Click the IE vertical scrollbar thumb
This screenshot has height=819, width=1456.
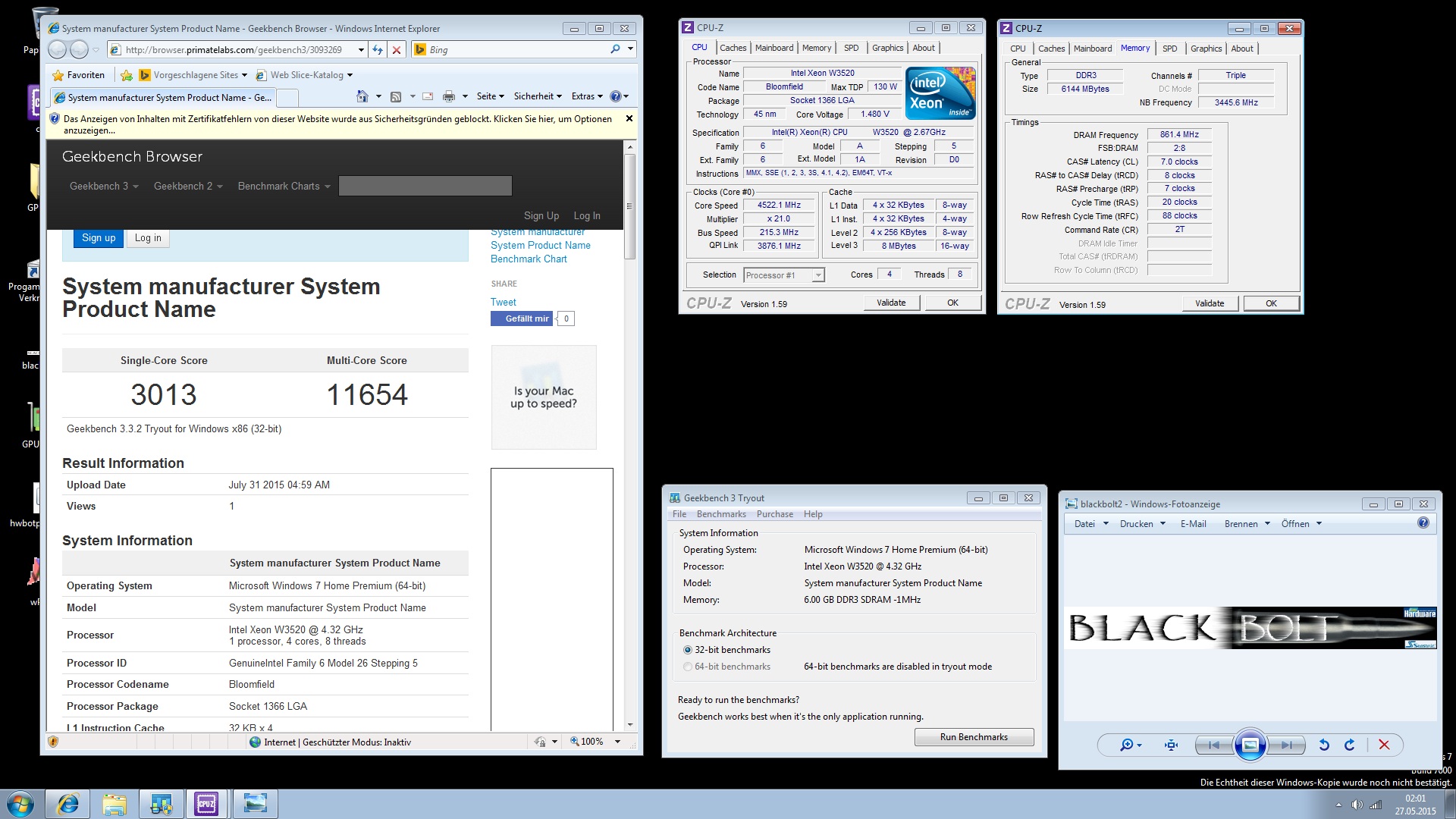coord(629,206)
